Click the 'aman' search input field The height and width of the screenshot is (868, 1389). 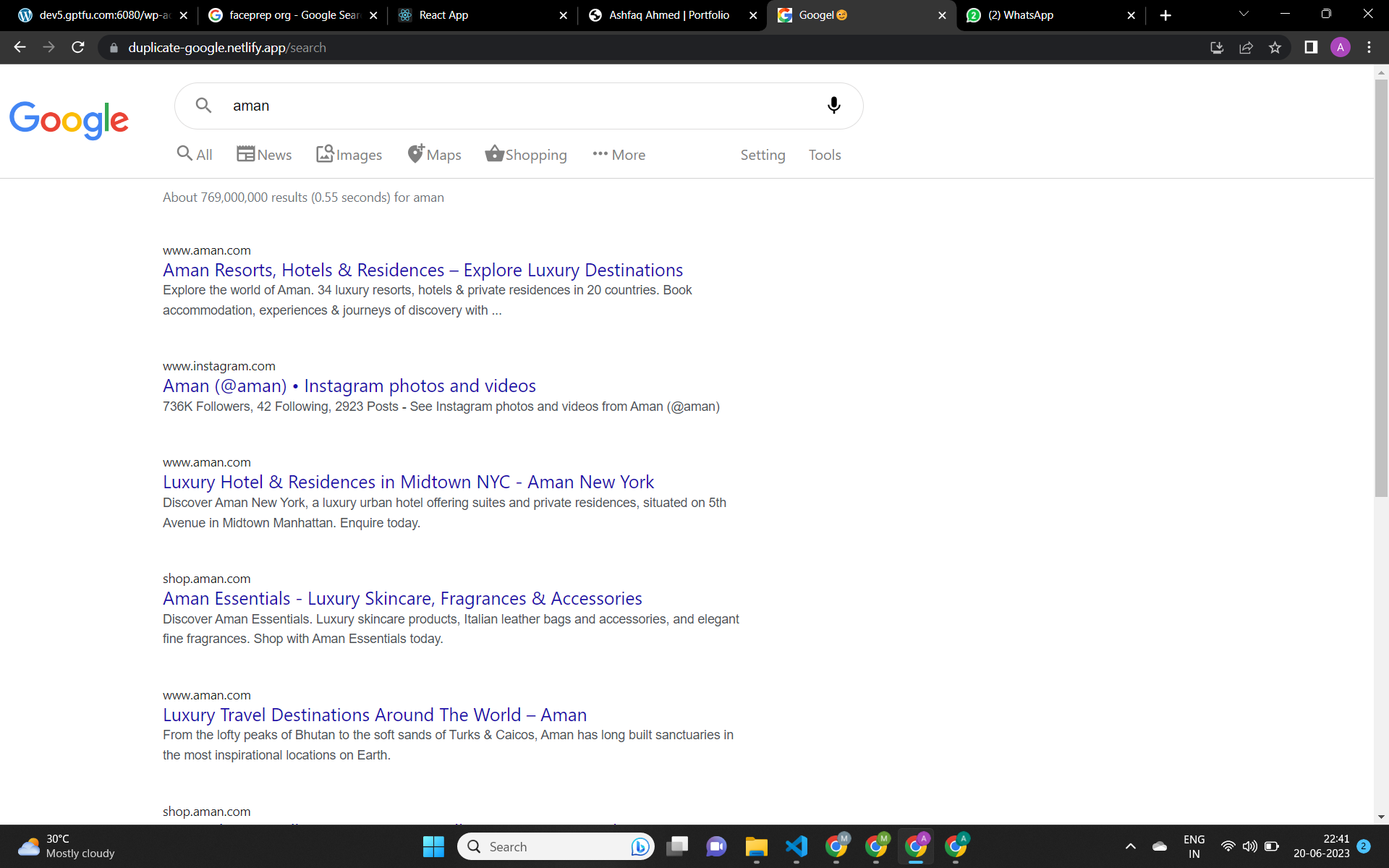click(x=519, y=106)
